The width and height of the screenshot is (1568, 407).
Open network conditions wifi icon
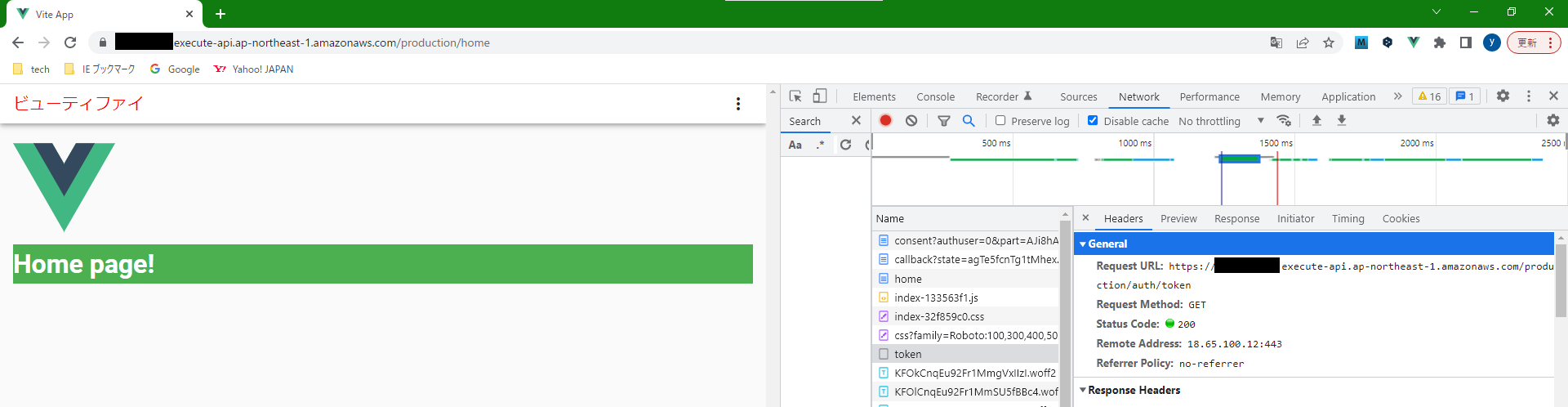(x=1284, y=120)
